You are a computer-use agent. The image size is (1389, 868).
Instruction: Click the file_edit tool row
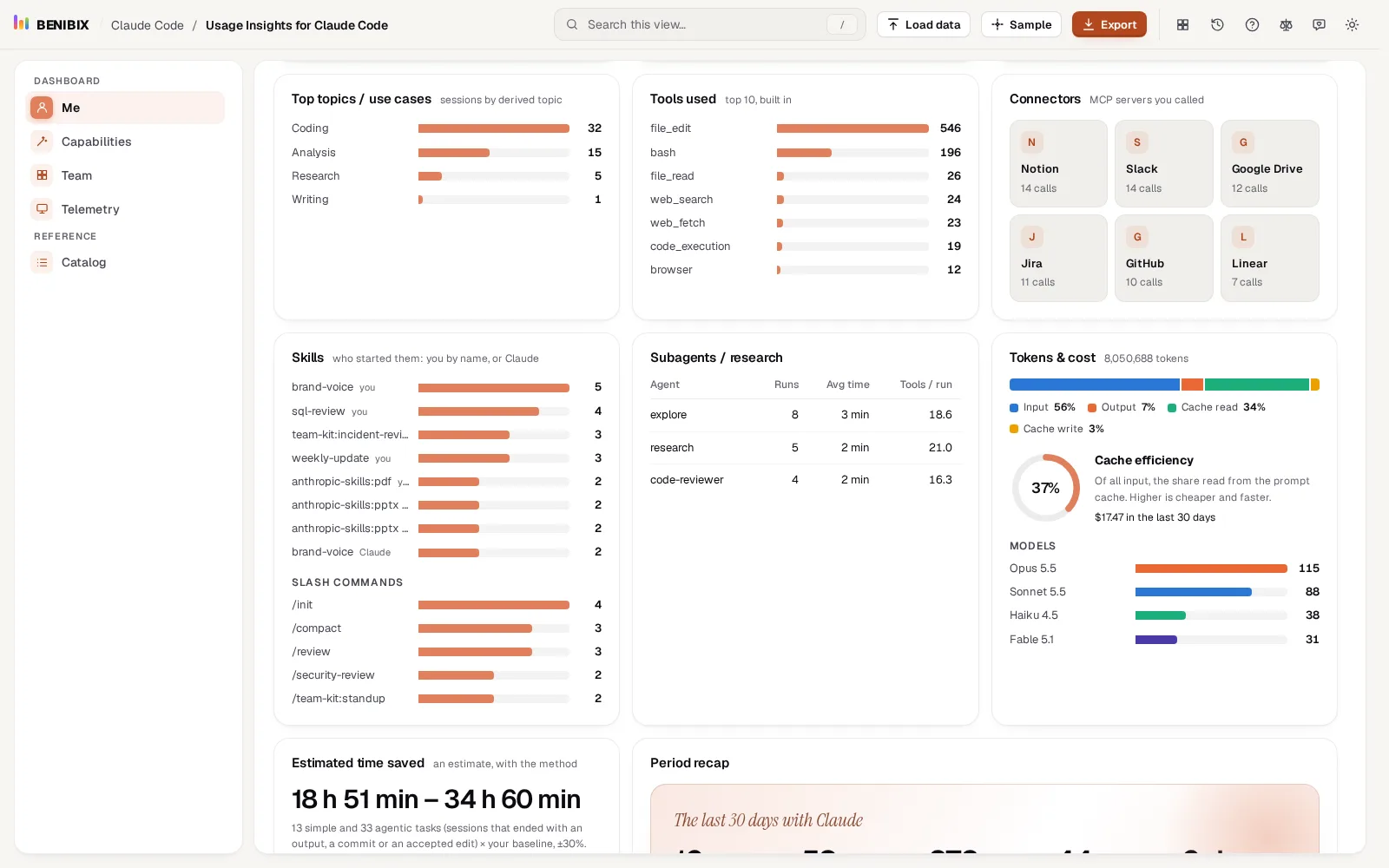[806, 128]
